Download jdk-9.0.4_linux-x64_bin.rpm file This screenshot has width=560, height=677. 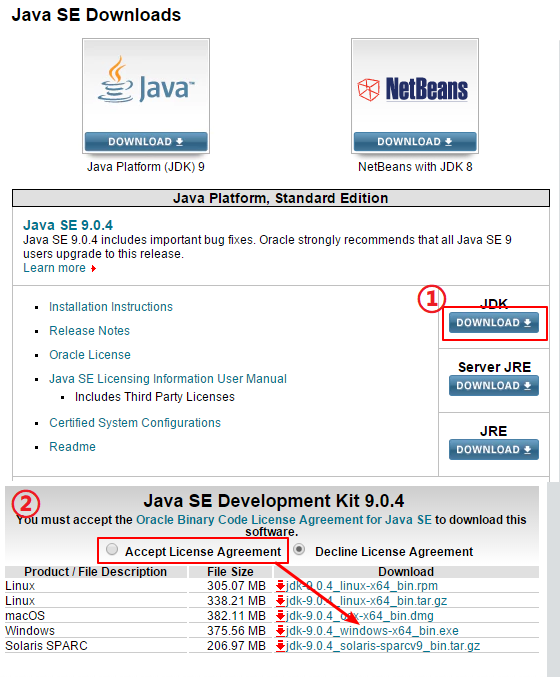click(362, 586)
